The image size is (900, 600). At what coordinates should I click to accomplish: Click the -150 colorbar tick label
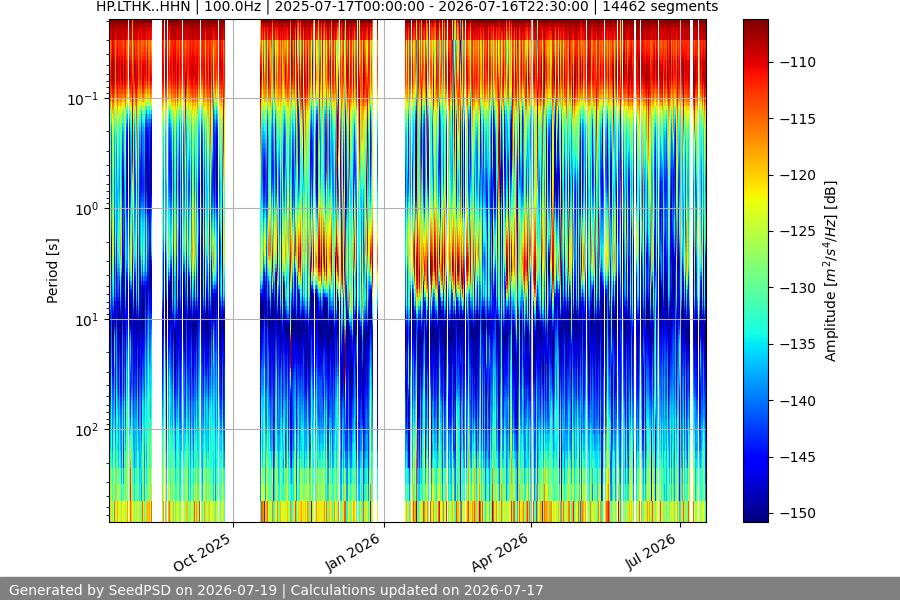pos(798,513)
